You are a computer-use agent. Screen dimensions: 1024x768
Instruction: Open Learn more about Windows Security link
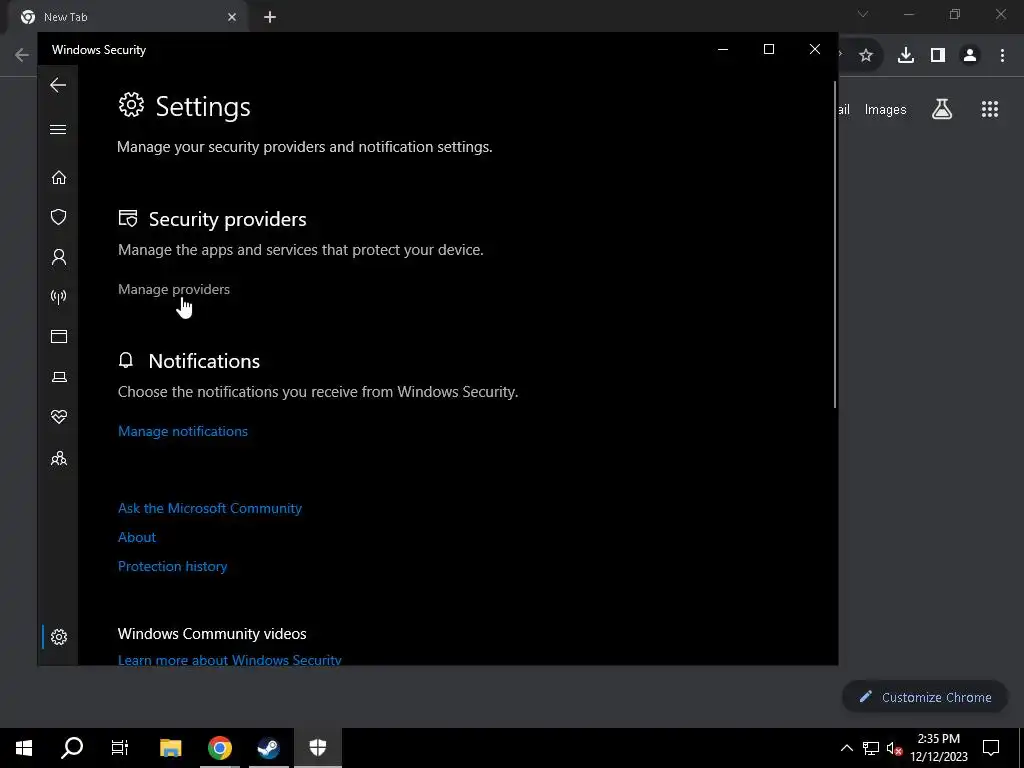coord(229,660)
